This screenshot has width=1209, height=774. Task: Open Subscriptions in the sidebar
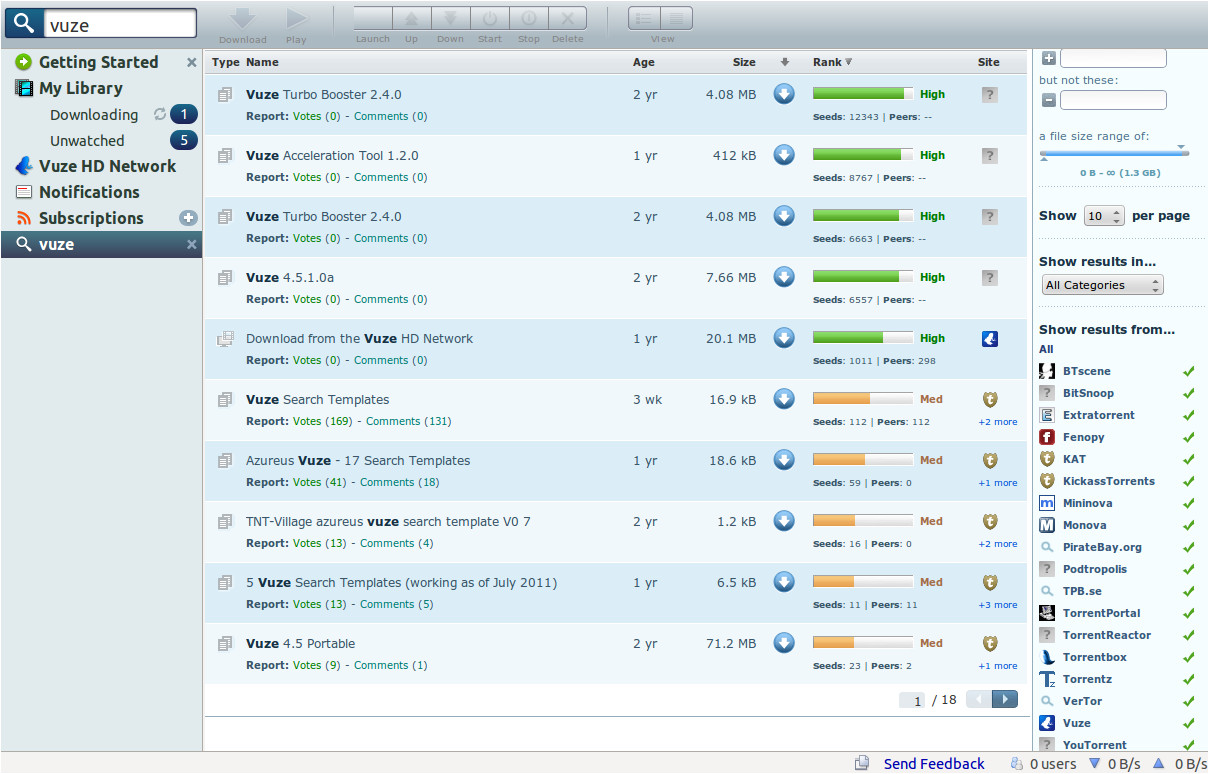coord(91,218)
